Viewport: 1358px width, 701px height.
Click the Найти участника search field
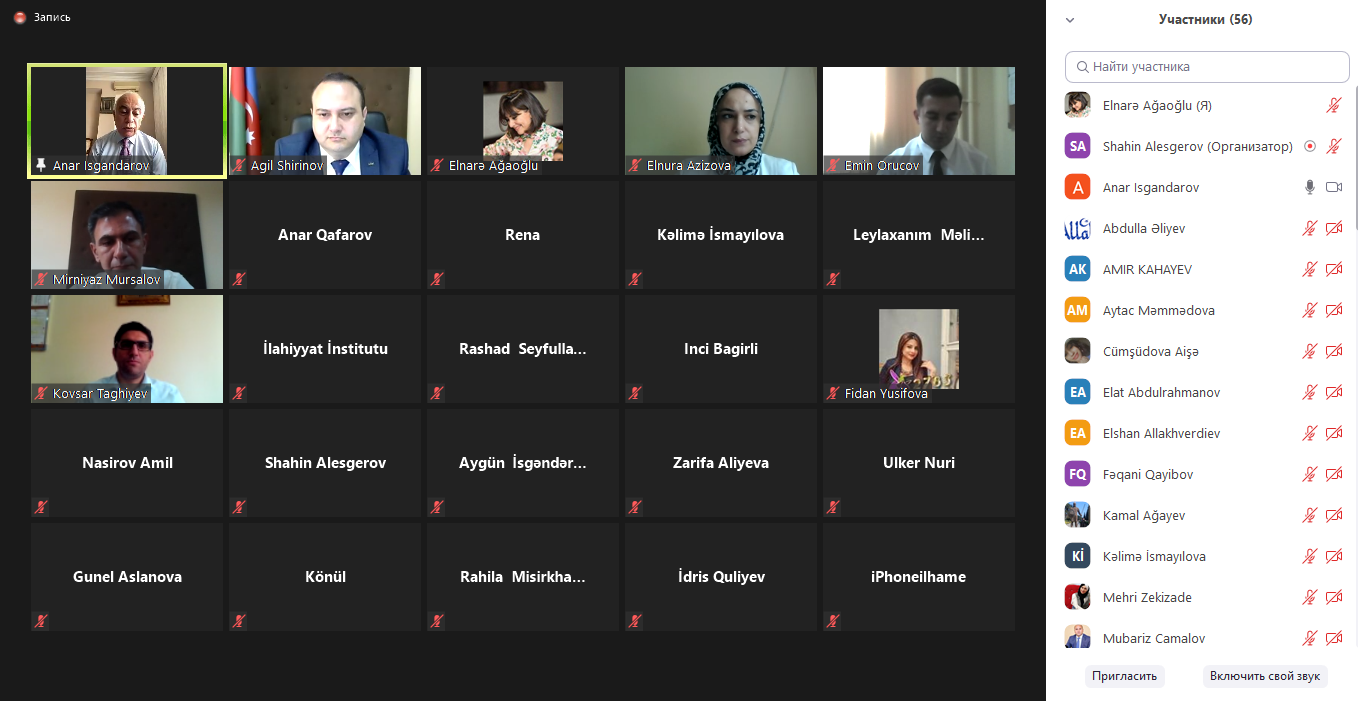[1207, 67]
